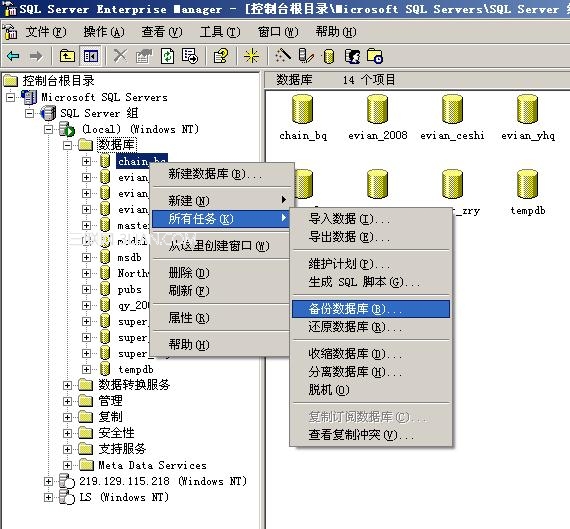Expand the chain_bq database node
Image resolution: width=570 pixels, height=529 pixels.
pos(86,161)
